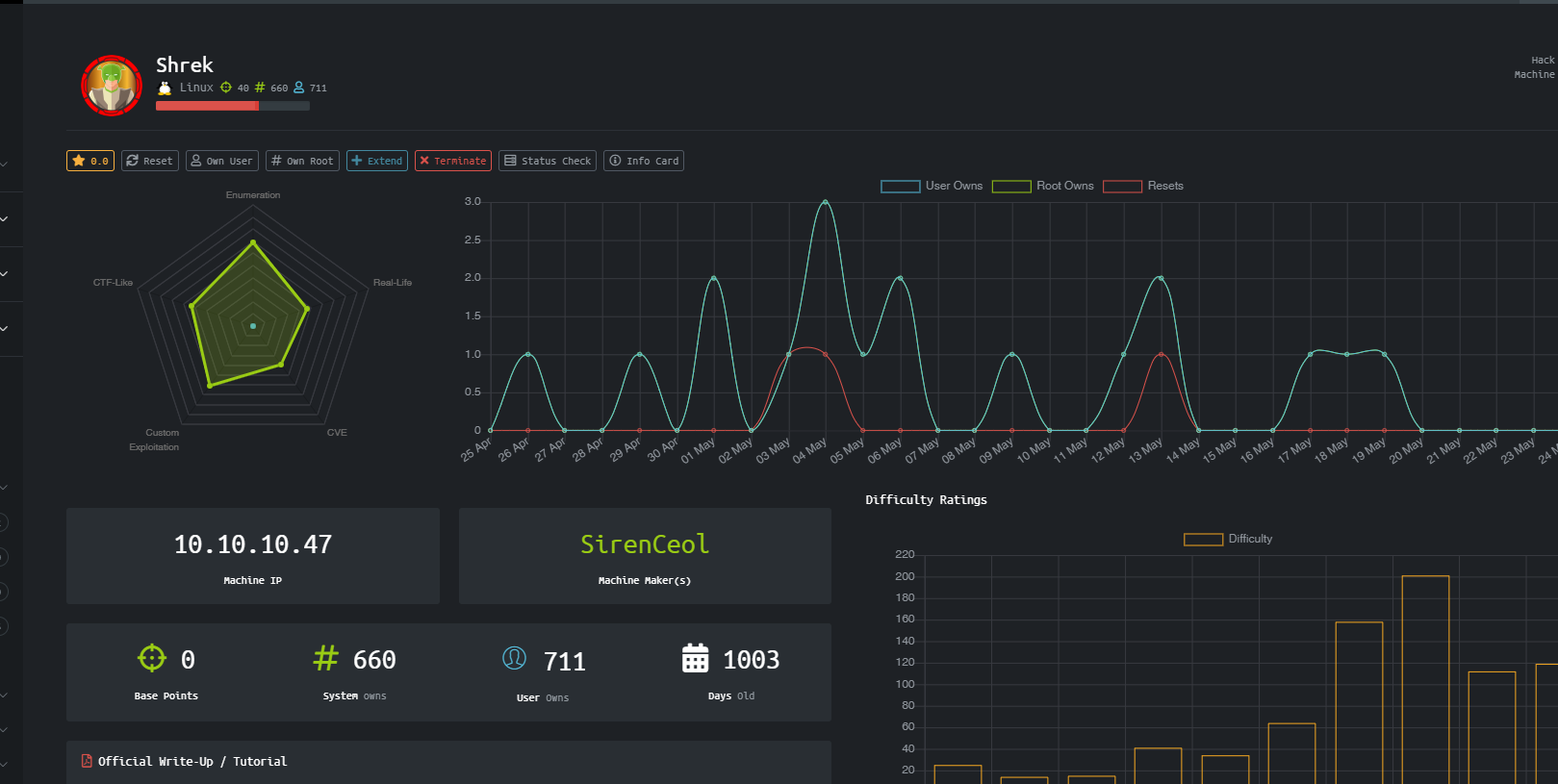This screenshot has height=784, width=1558.
Task: Click the Linux penguin icon under Shrek
Action: point(165,88)
